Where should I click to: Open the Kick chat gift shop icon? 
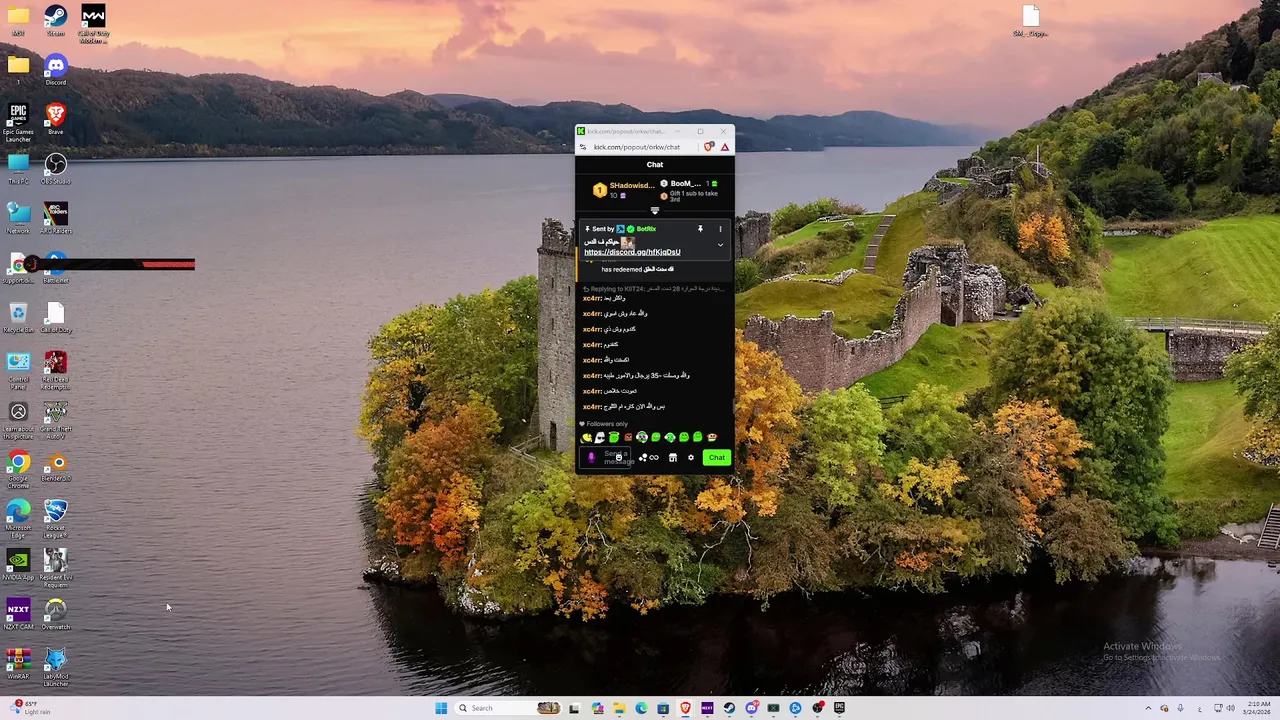[673, 458]
